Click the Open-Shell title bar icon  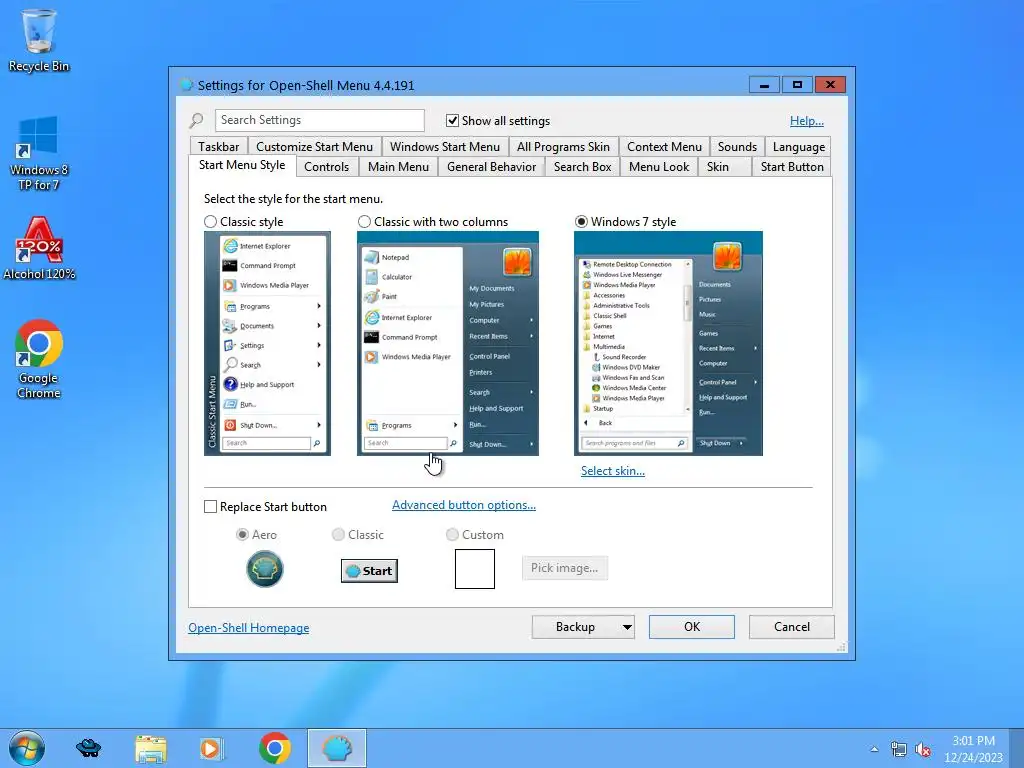pos(186,85)
